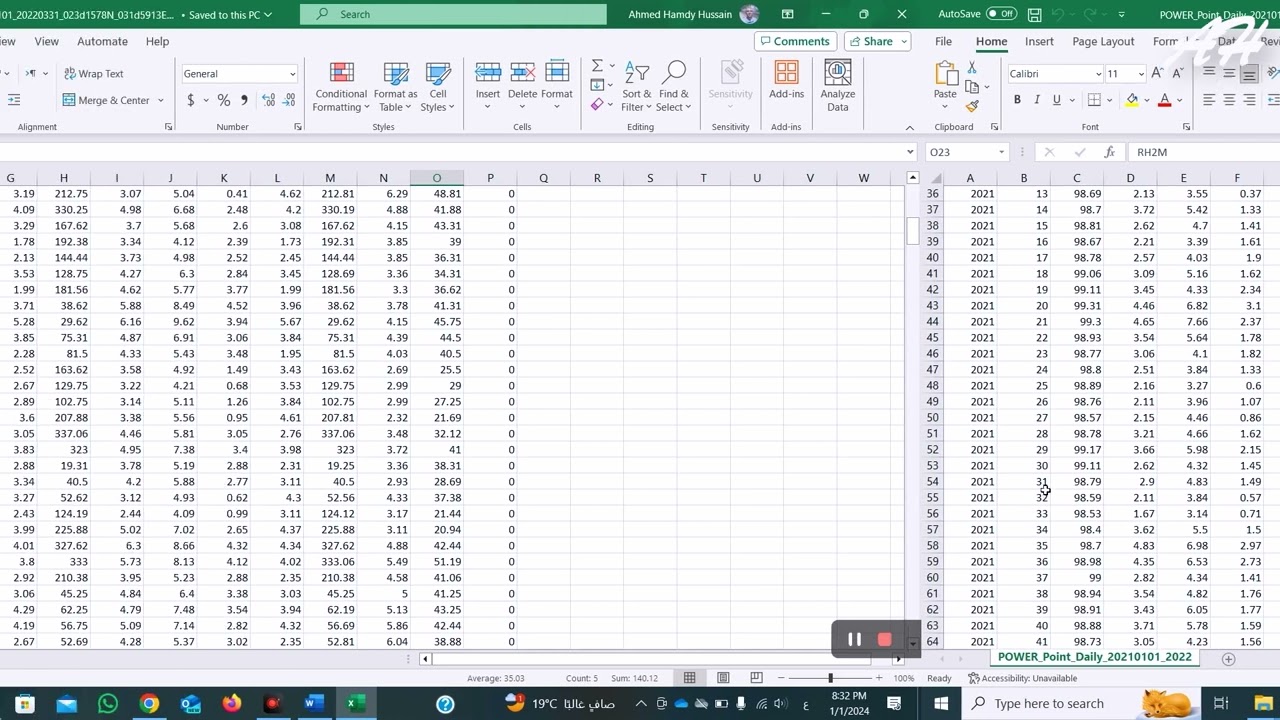The height and width of the screenshot is (720, 1280).
Task: Expand the Fill Color dropdown arrow
Action: (x=1147, y=100)
